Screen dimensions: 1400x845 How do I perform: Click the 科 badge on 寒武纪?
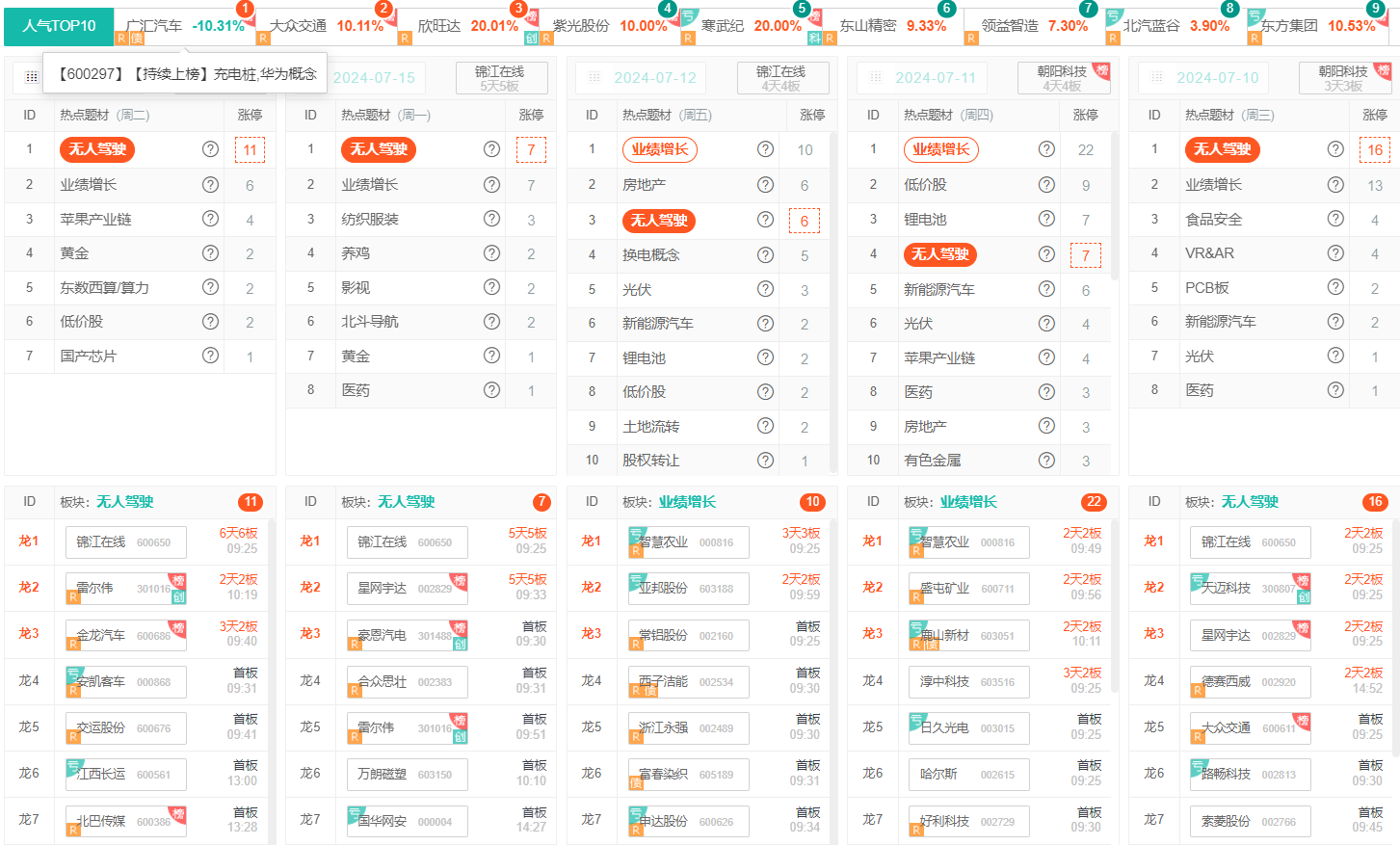(x=815, y=39)
